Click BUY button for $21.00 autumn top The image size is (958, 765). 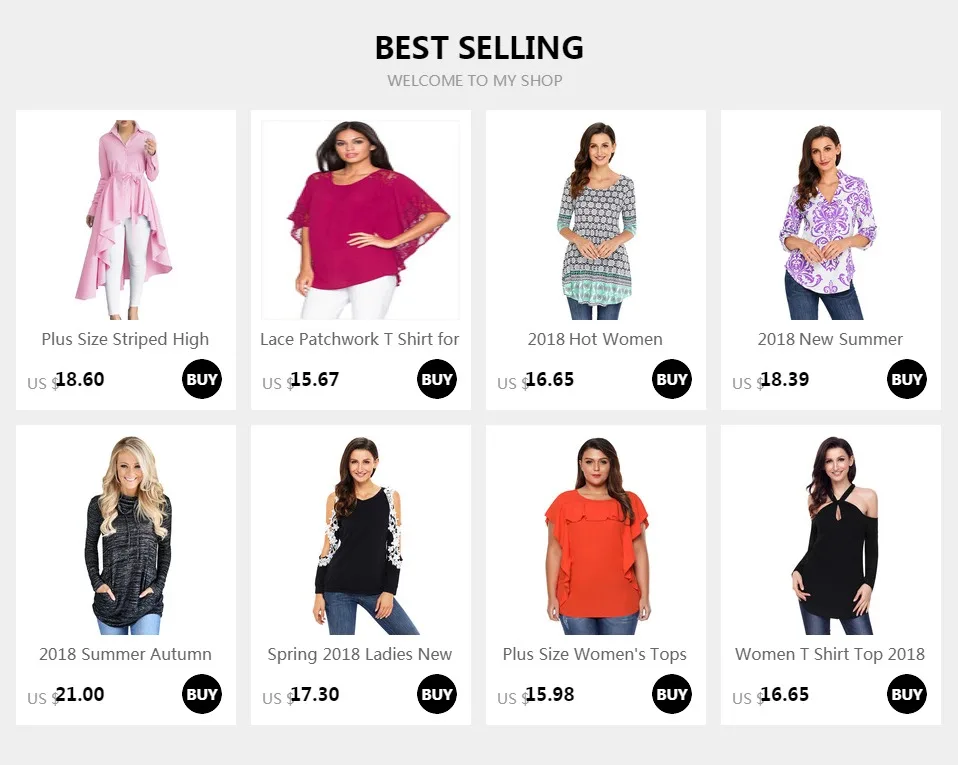click(202, 694)
